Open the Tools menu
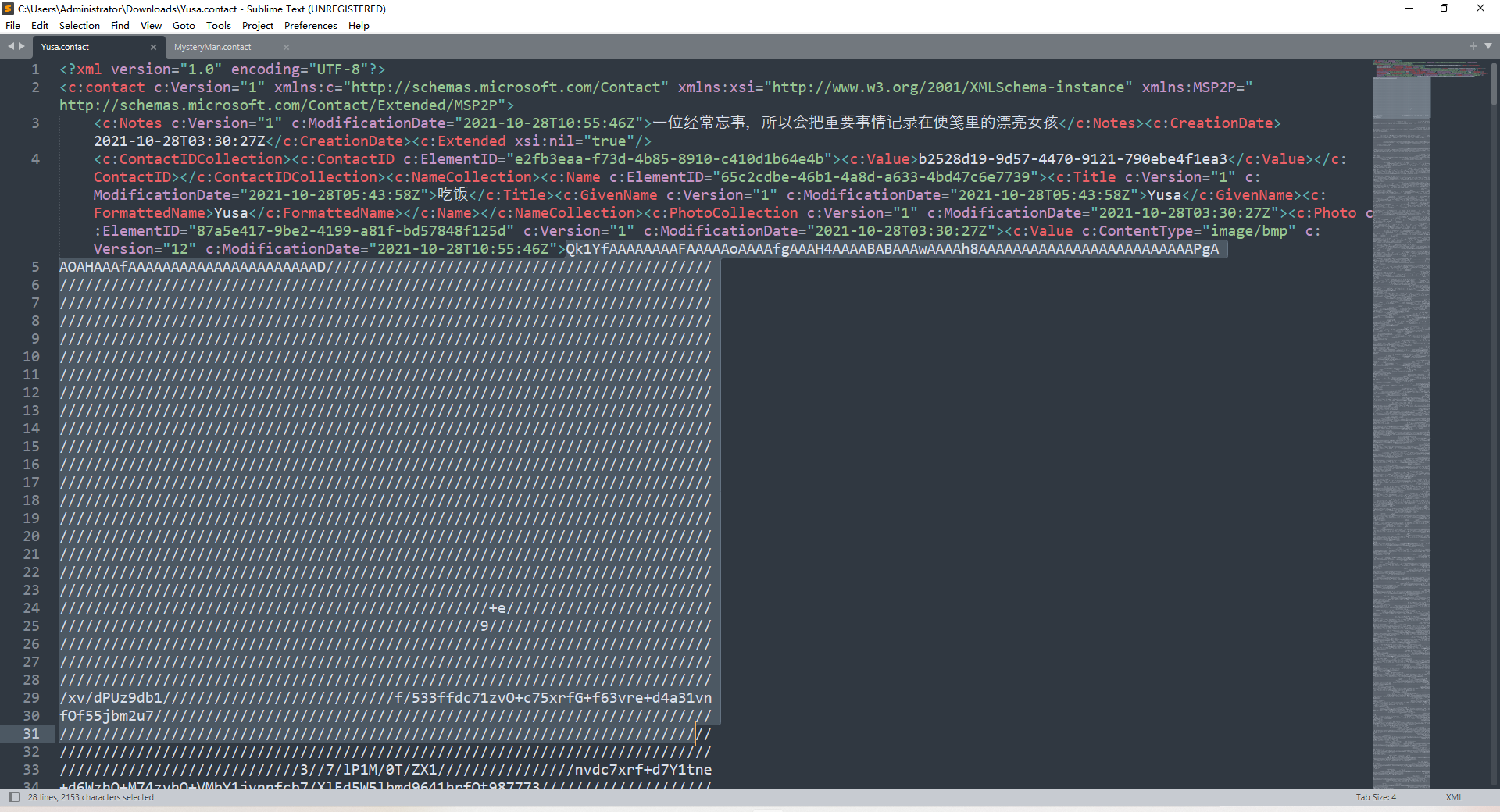 point(218,26)
